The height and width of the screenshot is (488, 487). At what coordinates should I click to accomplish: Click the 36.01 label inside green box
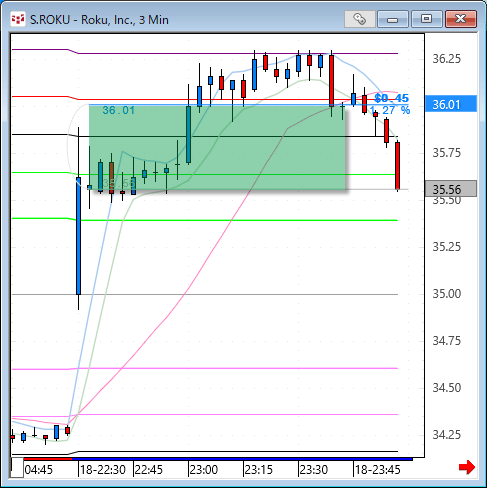pos(119,110)
